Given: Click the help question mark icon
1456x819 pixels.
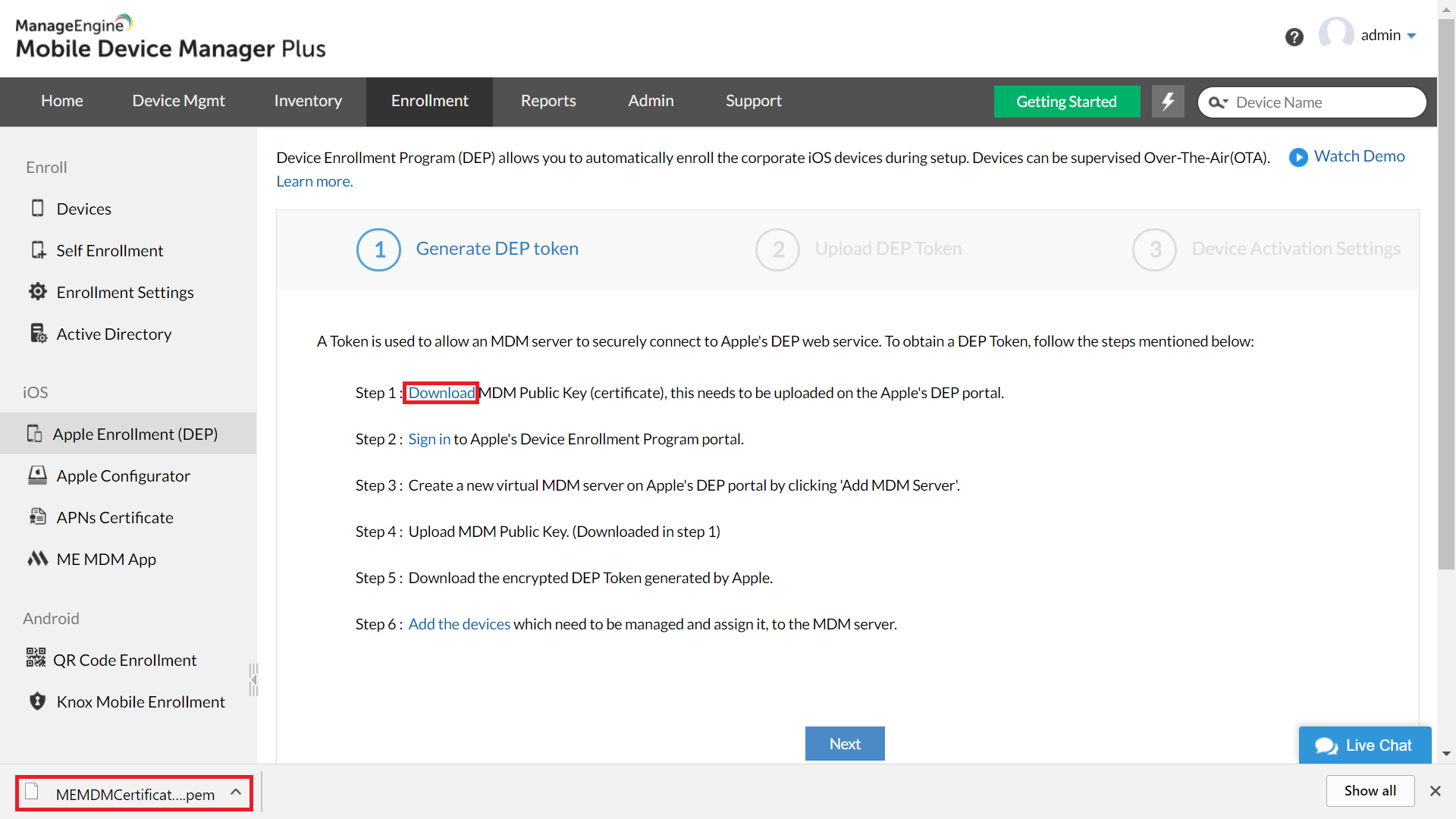Looking at the screenshot, I should coord(1294,36).
